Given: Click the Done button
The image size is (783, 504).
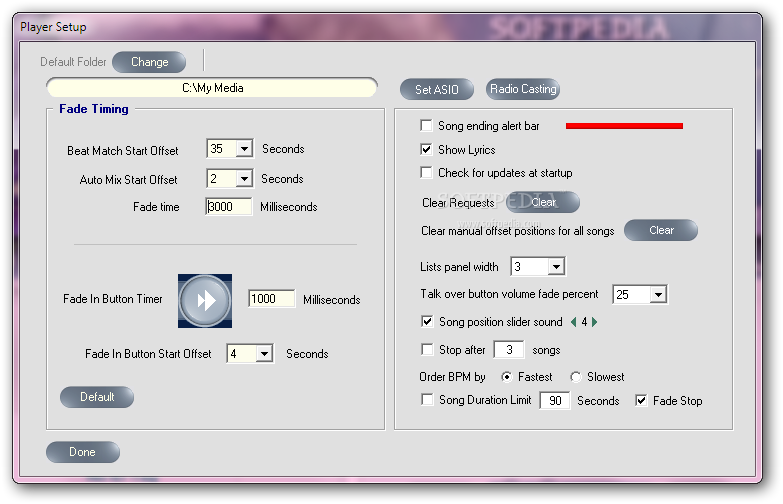Looking at the screenshot, I should 83,452.
